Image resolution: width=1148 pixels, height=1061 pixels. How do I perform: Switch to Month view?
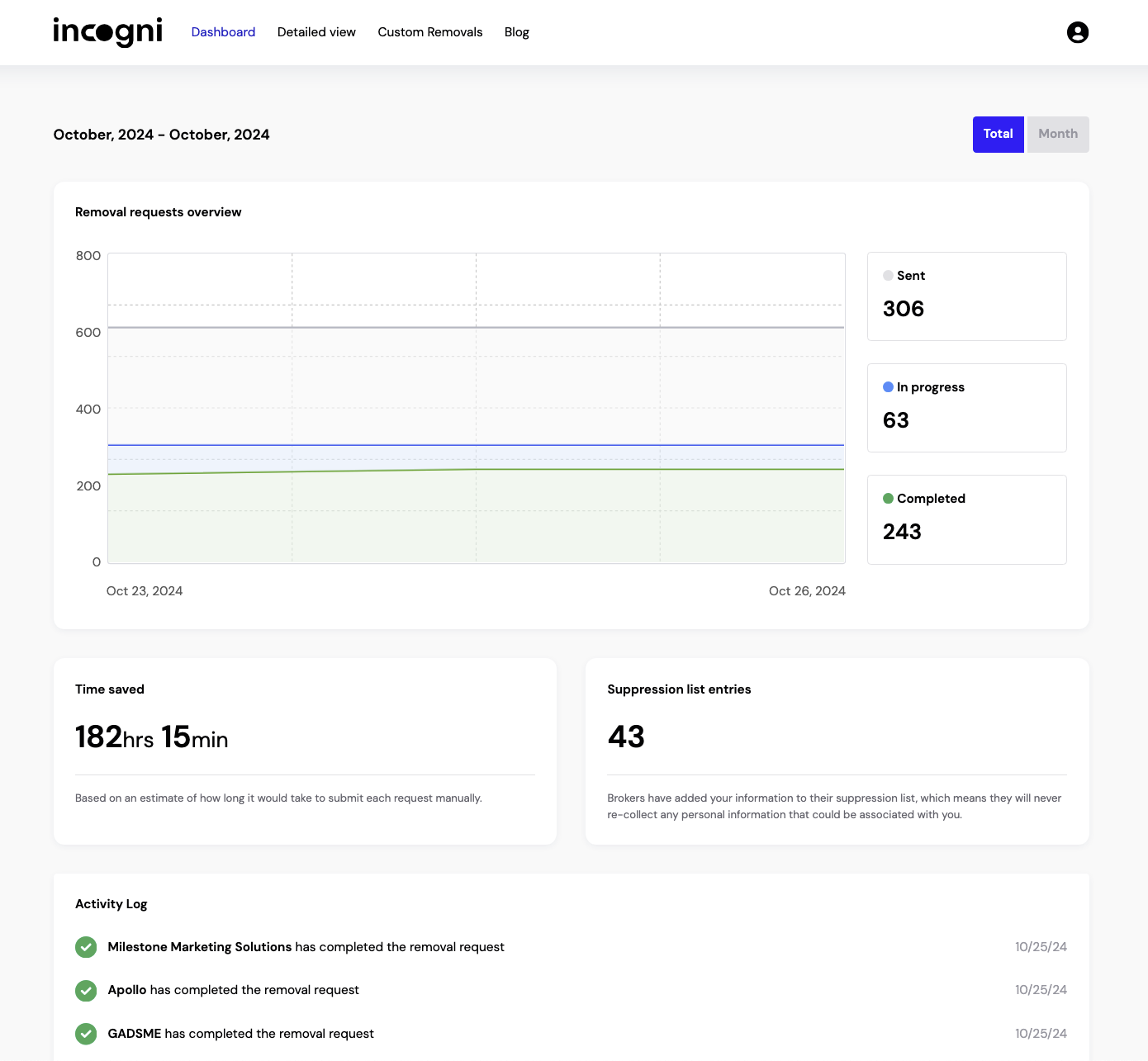[1058, 135]
